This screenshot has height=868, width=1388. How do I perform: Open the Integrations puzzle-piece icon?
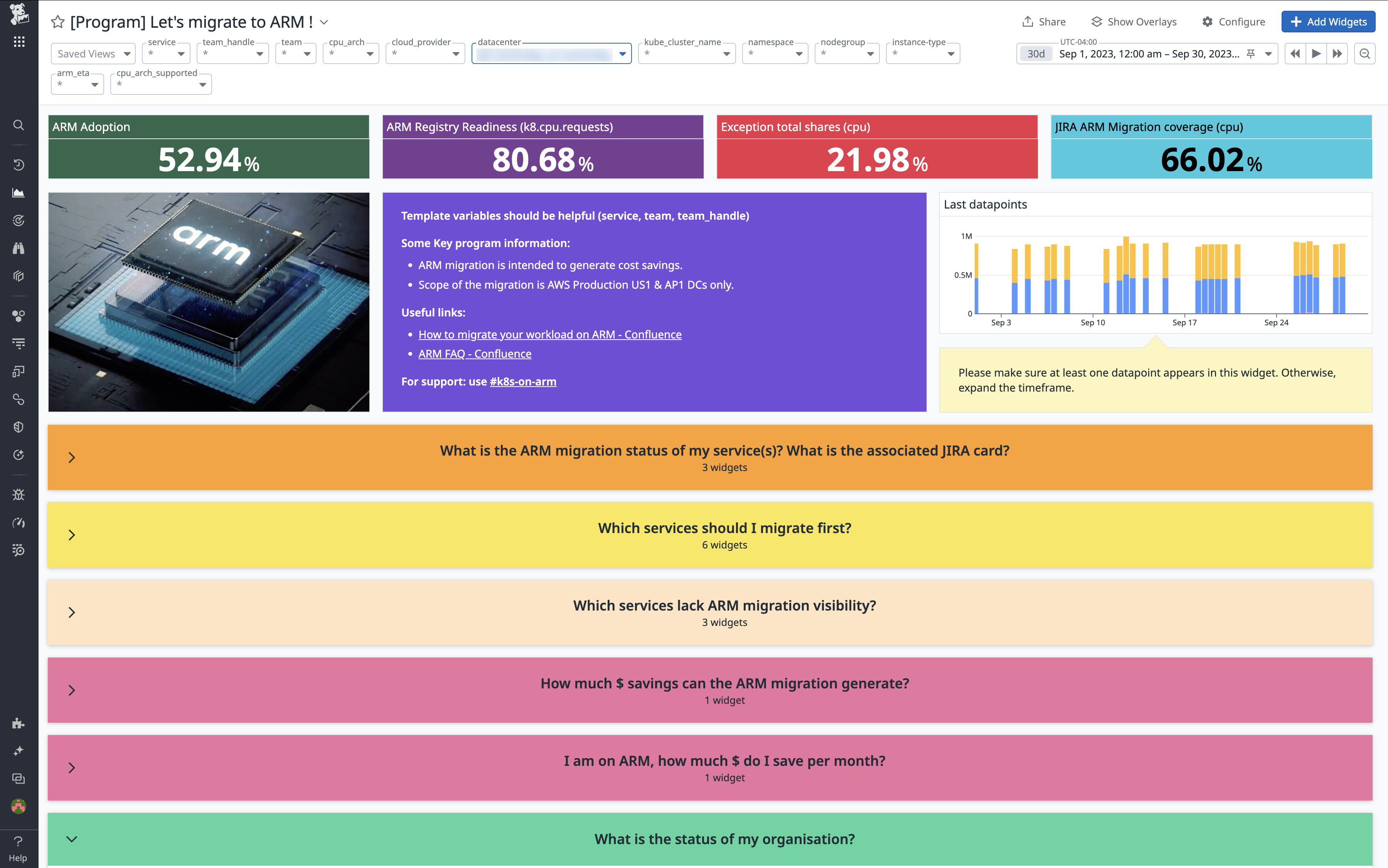tap(19, 723)
